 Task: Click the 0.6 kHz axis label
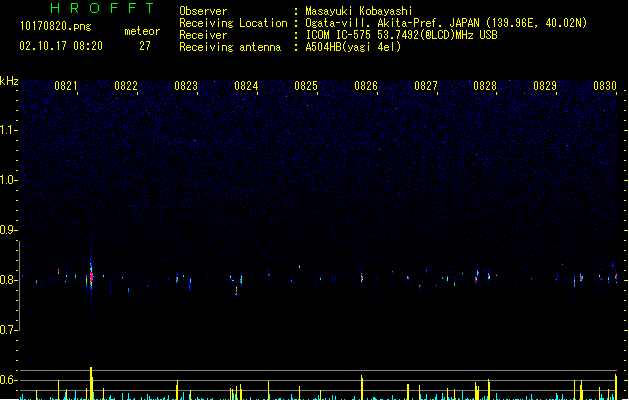click(8, 380)
